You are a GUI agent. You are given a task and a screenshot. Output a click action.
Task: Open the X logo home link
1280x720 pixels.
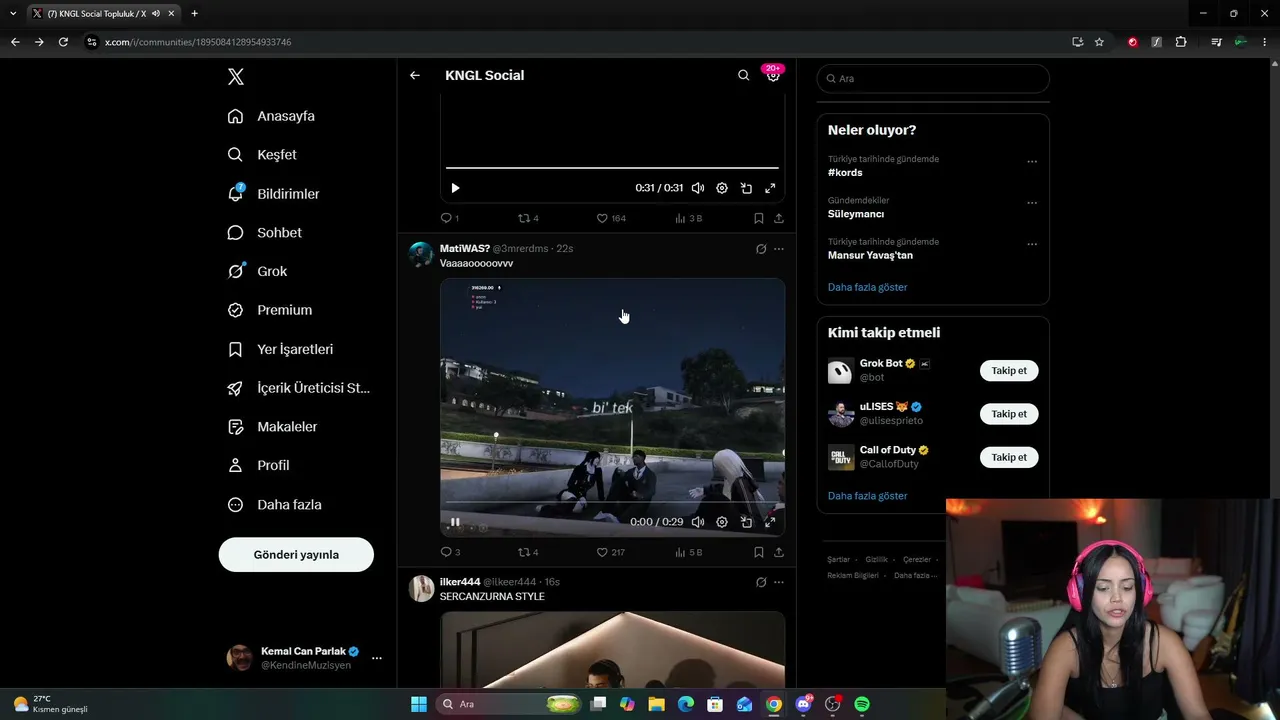click(x=236, y=77)
